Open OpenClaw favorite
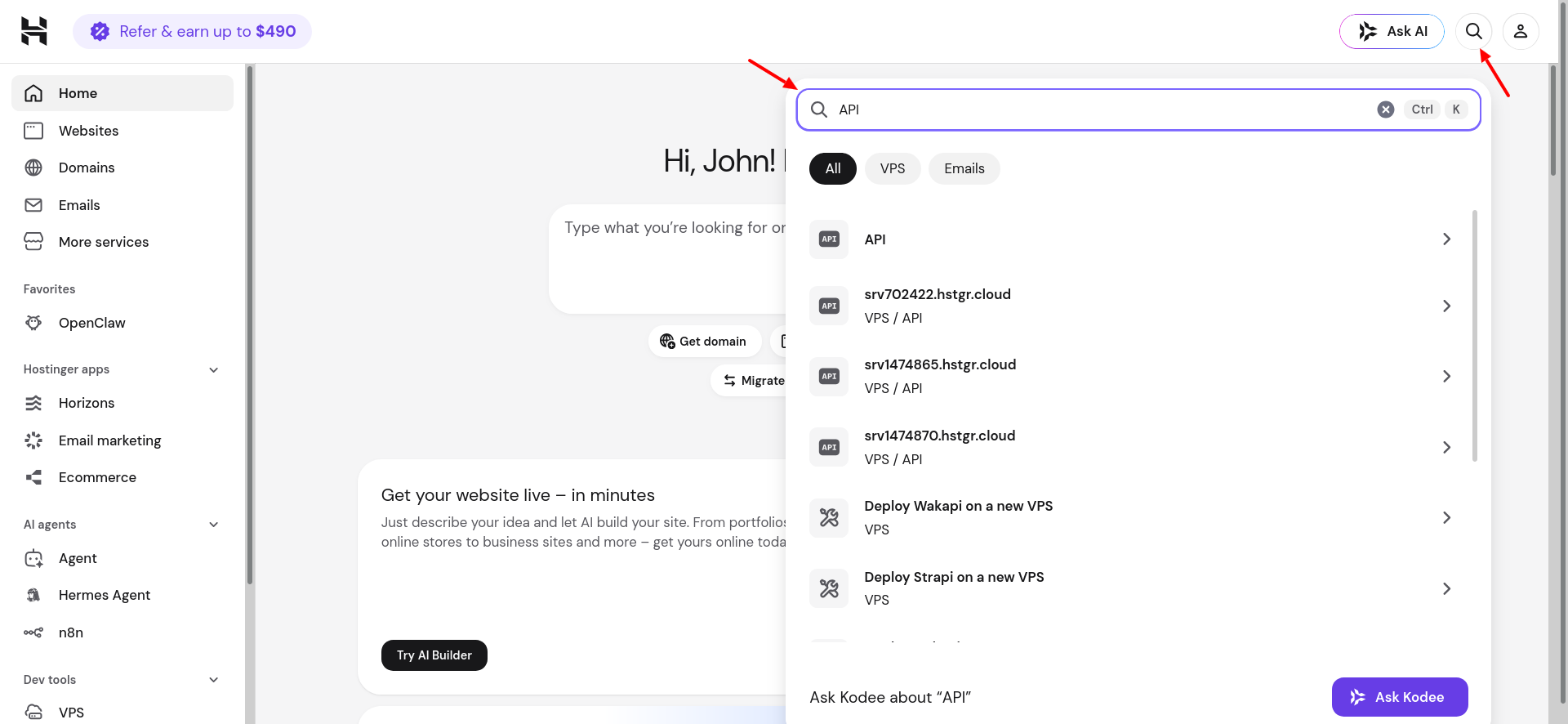 pyautogui.click(x=122, y=323)
